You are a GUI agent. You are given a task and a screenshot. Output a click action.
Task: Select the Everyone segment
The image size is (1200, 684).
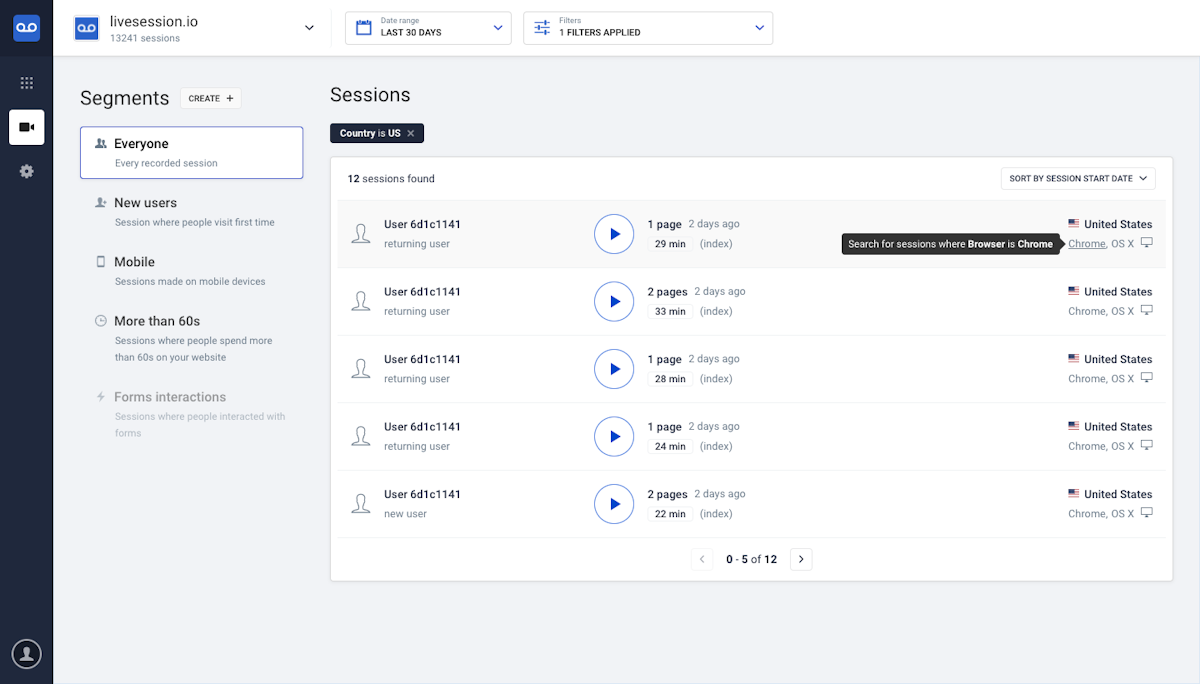[191, 152]
